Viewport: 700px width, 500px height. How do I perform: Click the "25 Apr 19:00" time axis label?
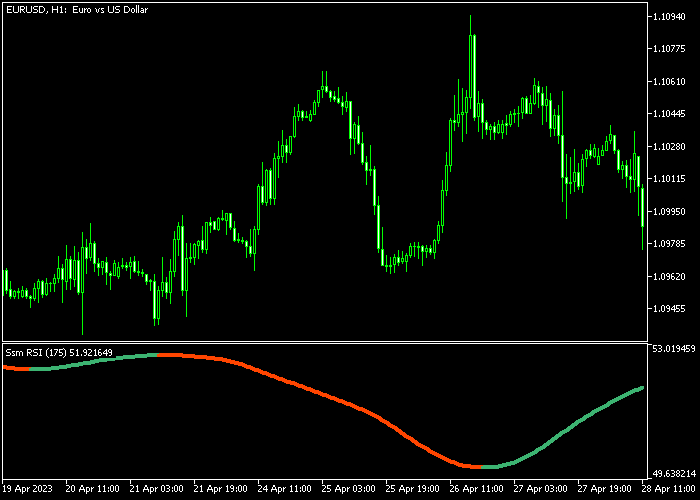pyautogui.click(x=412, y=488)
